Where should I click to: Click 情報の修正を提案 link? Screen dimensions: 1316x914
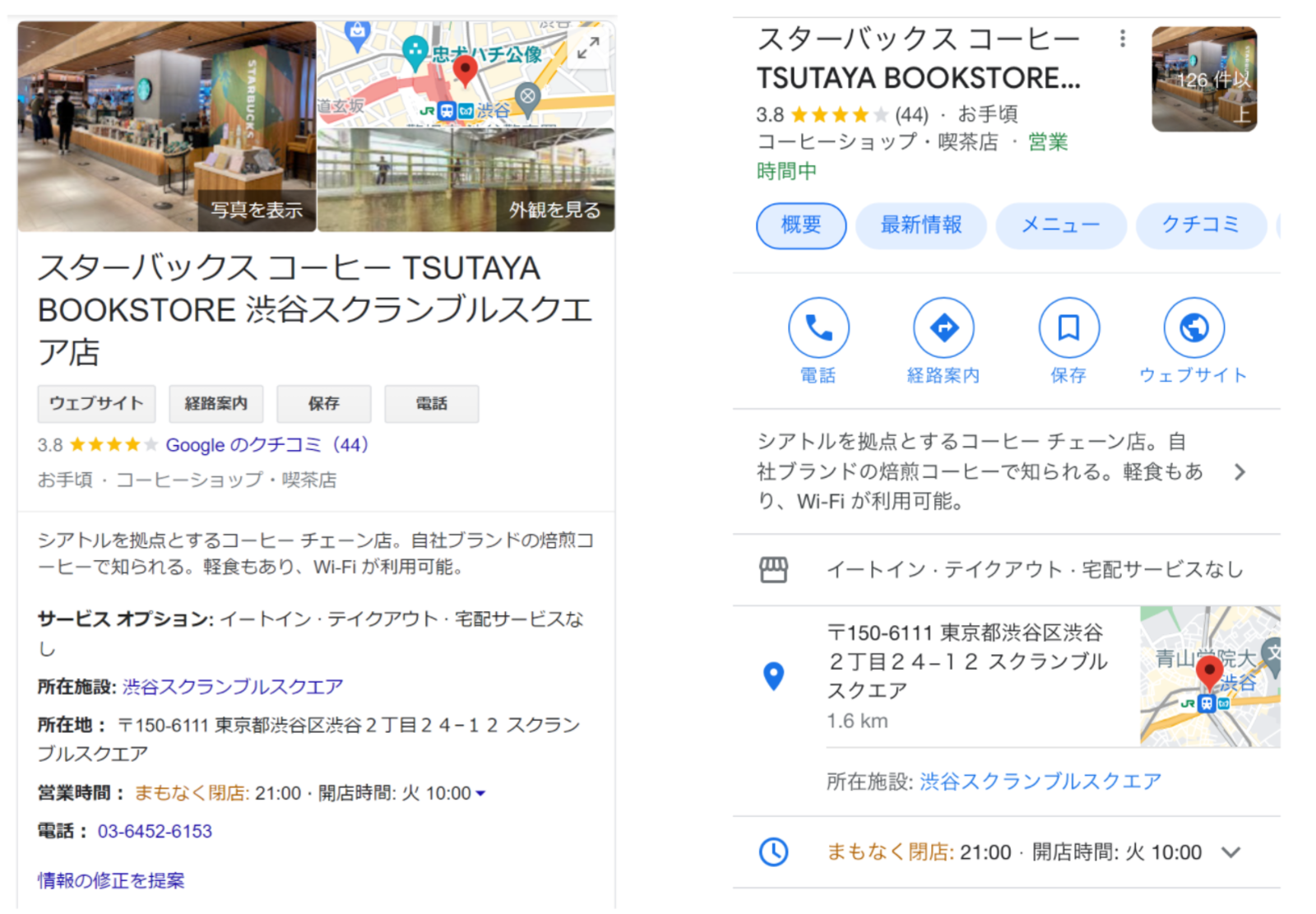[111, 881]
